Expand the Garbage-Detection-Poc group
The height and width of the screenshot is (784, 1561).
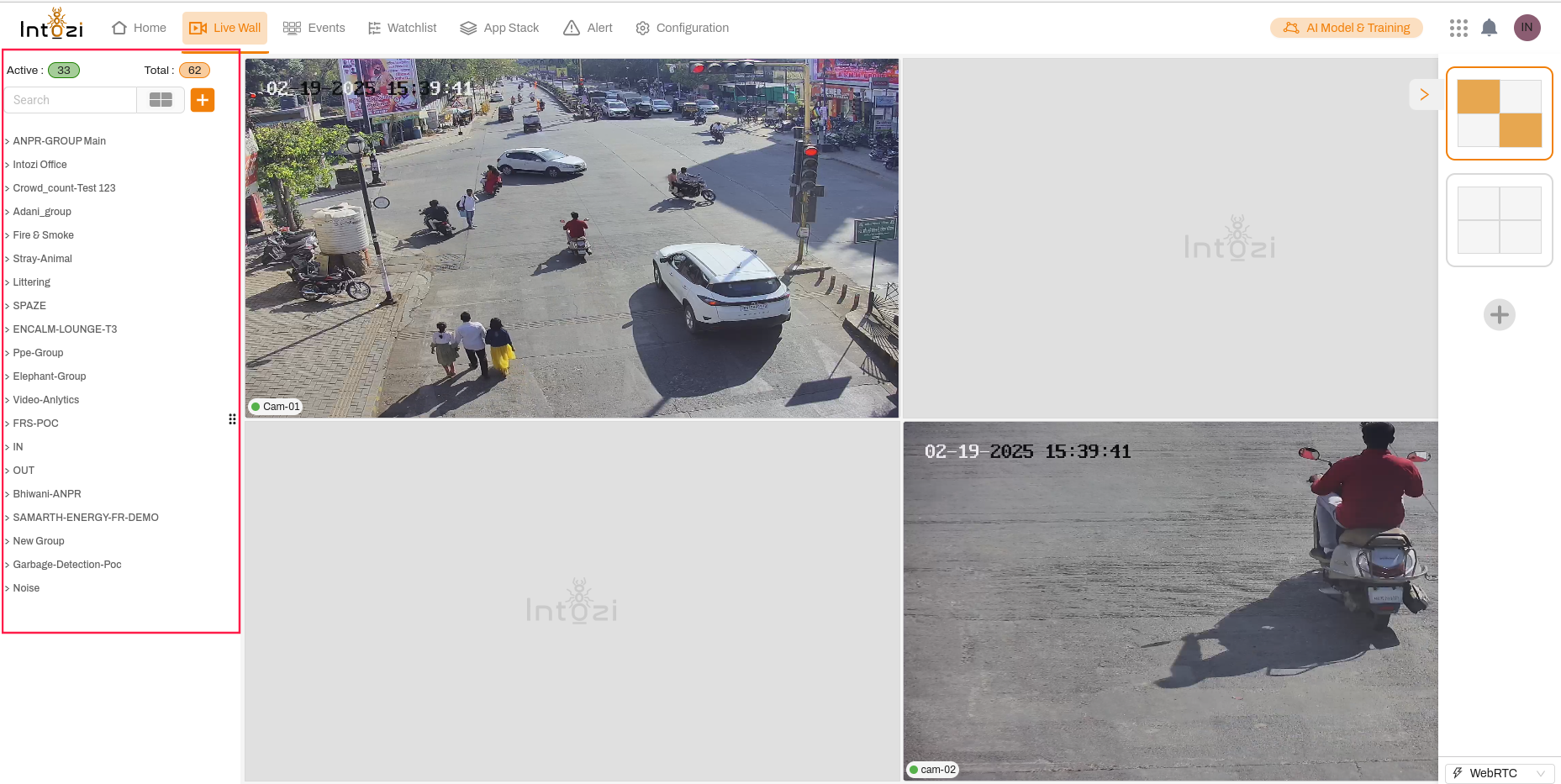(66, 565)
